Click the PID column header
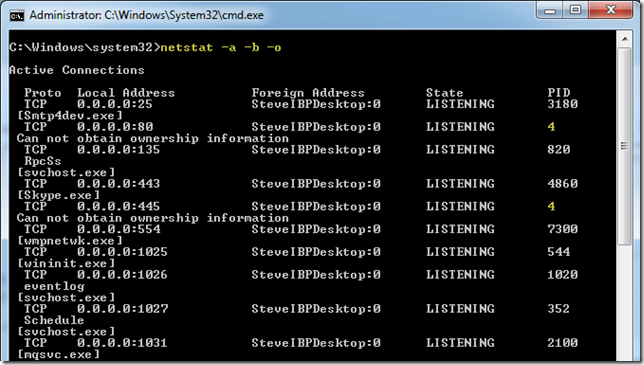This screenshot has width=644, height=365. click(559, 93)
